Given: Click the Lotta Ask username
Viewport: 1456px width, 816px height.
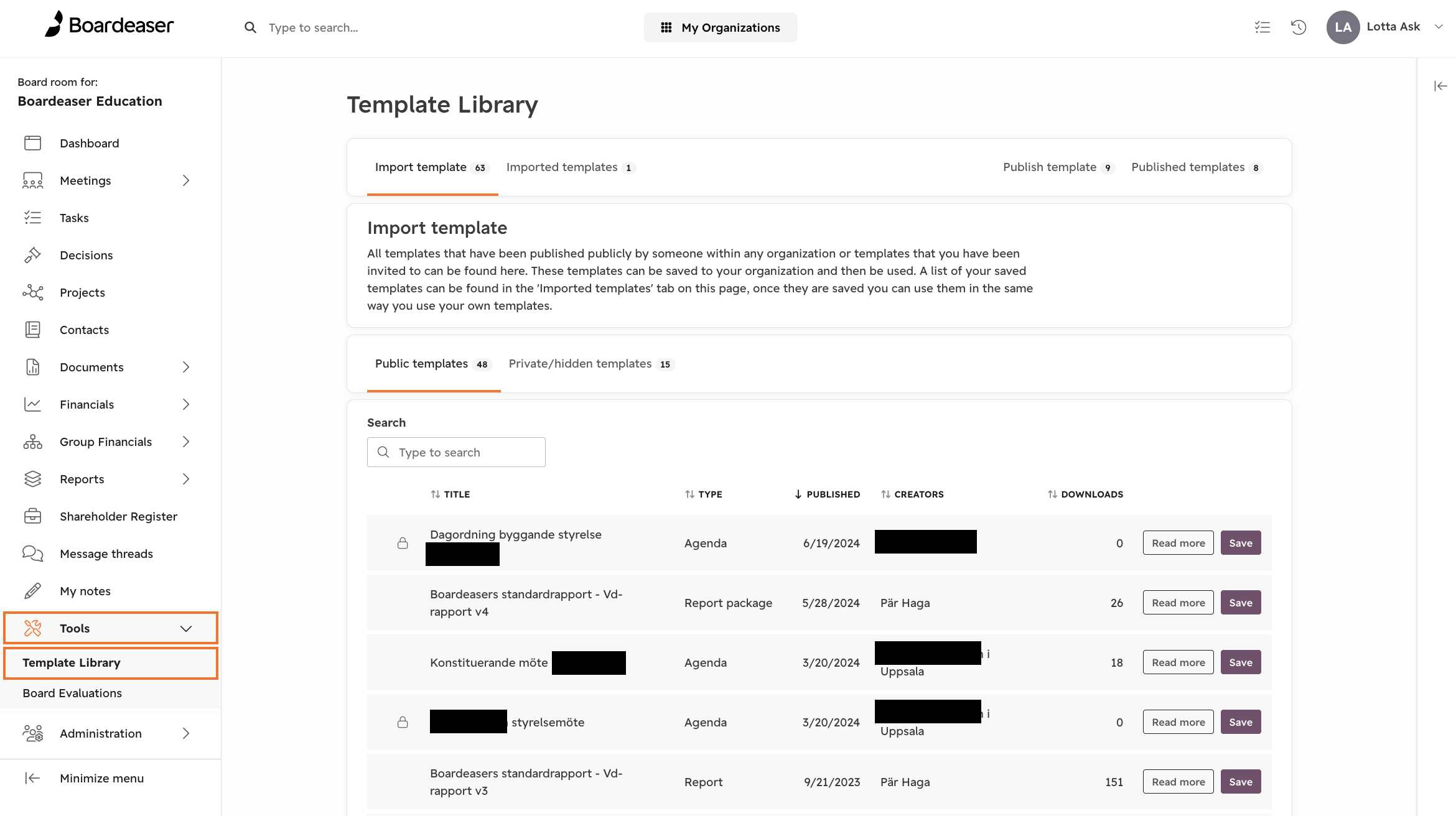Looking at the screenshot, I should tap(1393, 27).
